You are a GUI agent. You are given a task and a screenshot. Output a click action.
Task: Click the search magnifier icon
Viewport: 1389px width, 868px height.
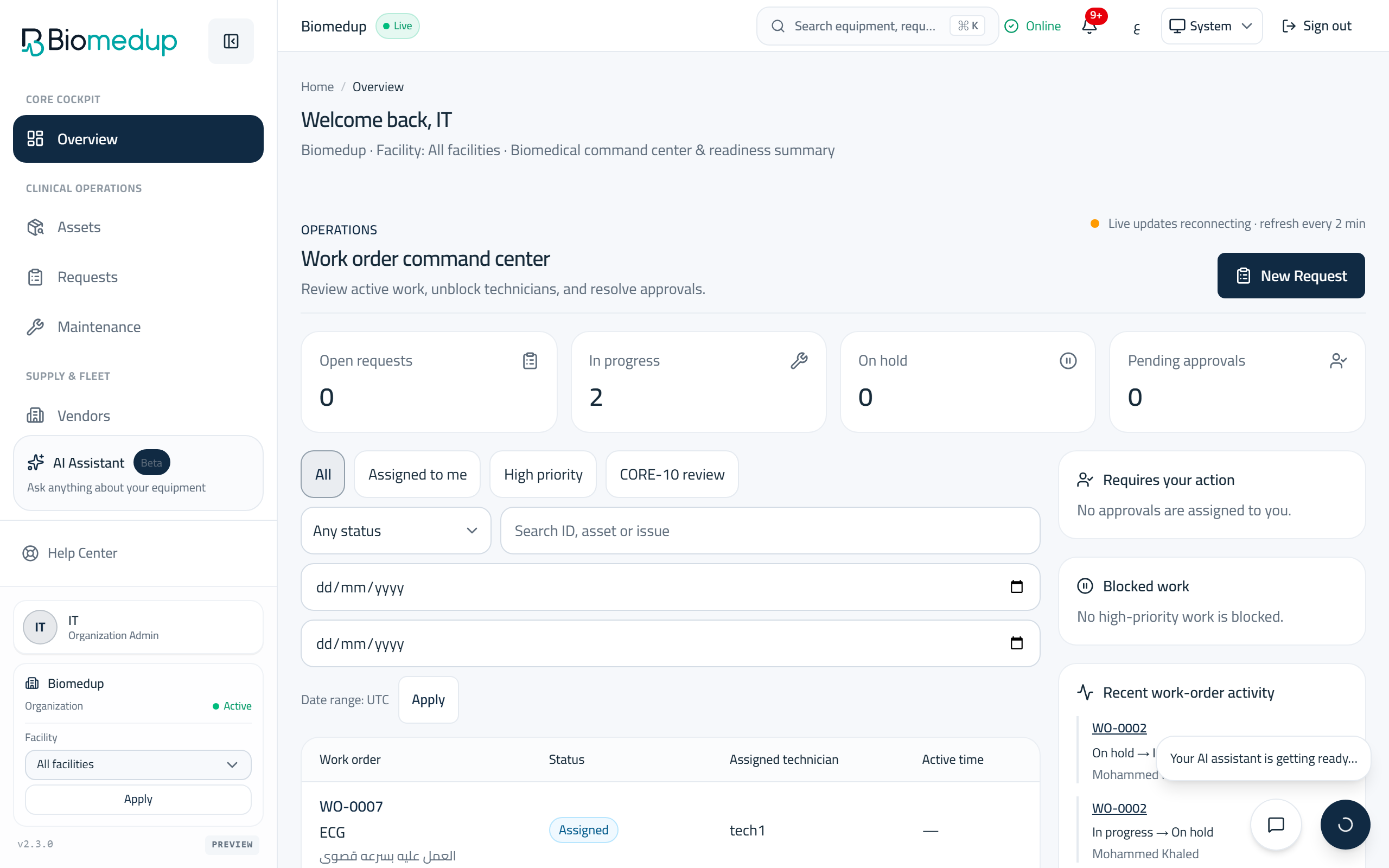coord(778,26)
